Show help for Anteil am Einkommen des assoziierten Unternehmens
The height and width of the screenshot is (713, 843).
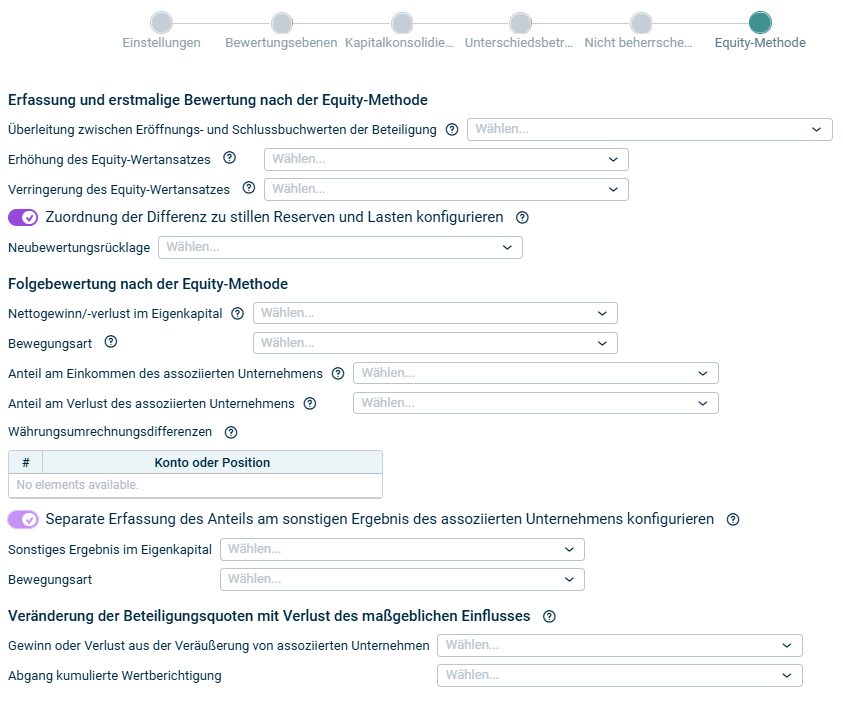click(338, 373)
